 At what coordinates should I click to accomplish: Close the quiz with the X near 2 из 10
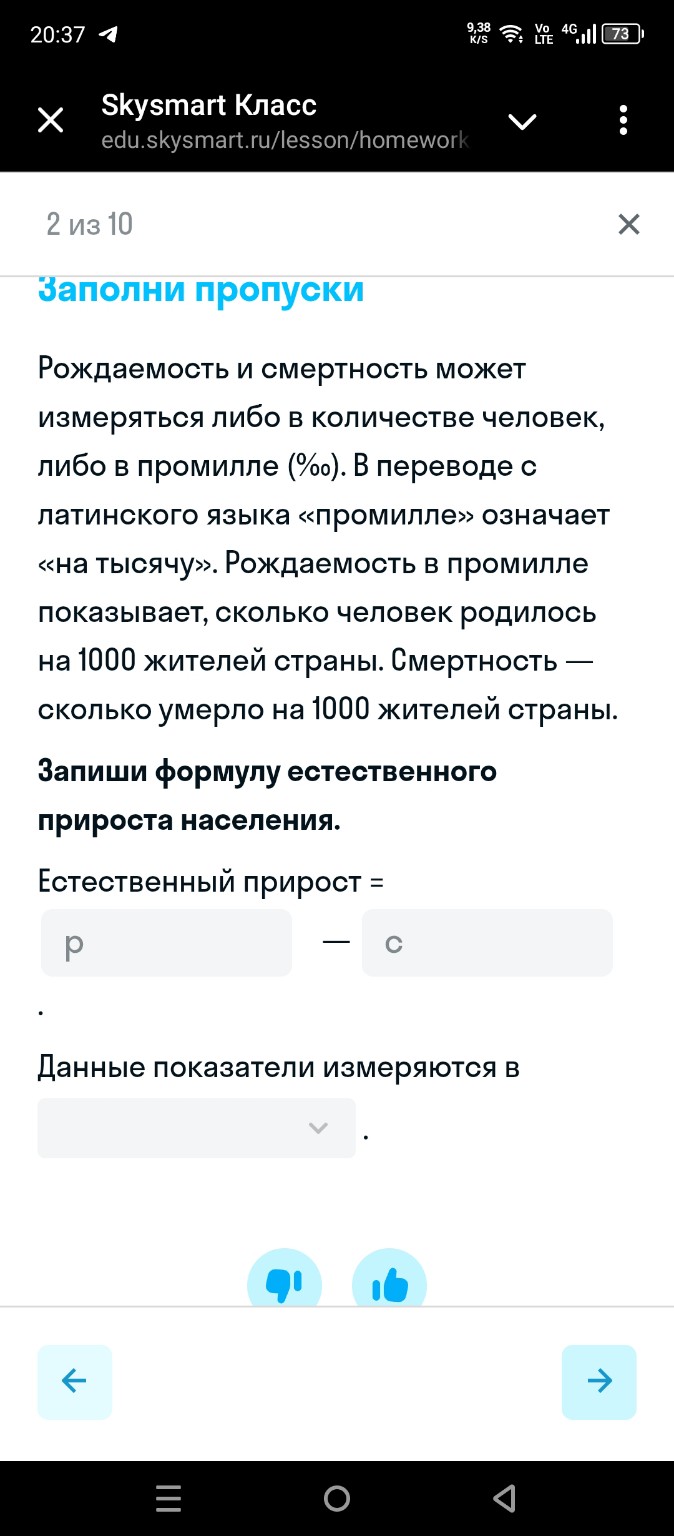629,224
